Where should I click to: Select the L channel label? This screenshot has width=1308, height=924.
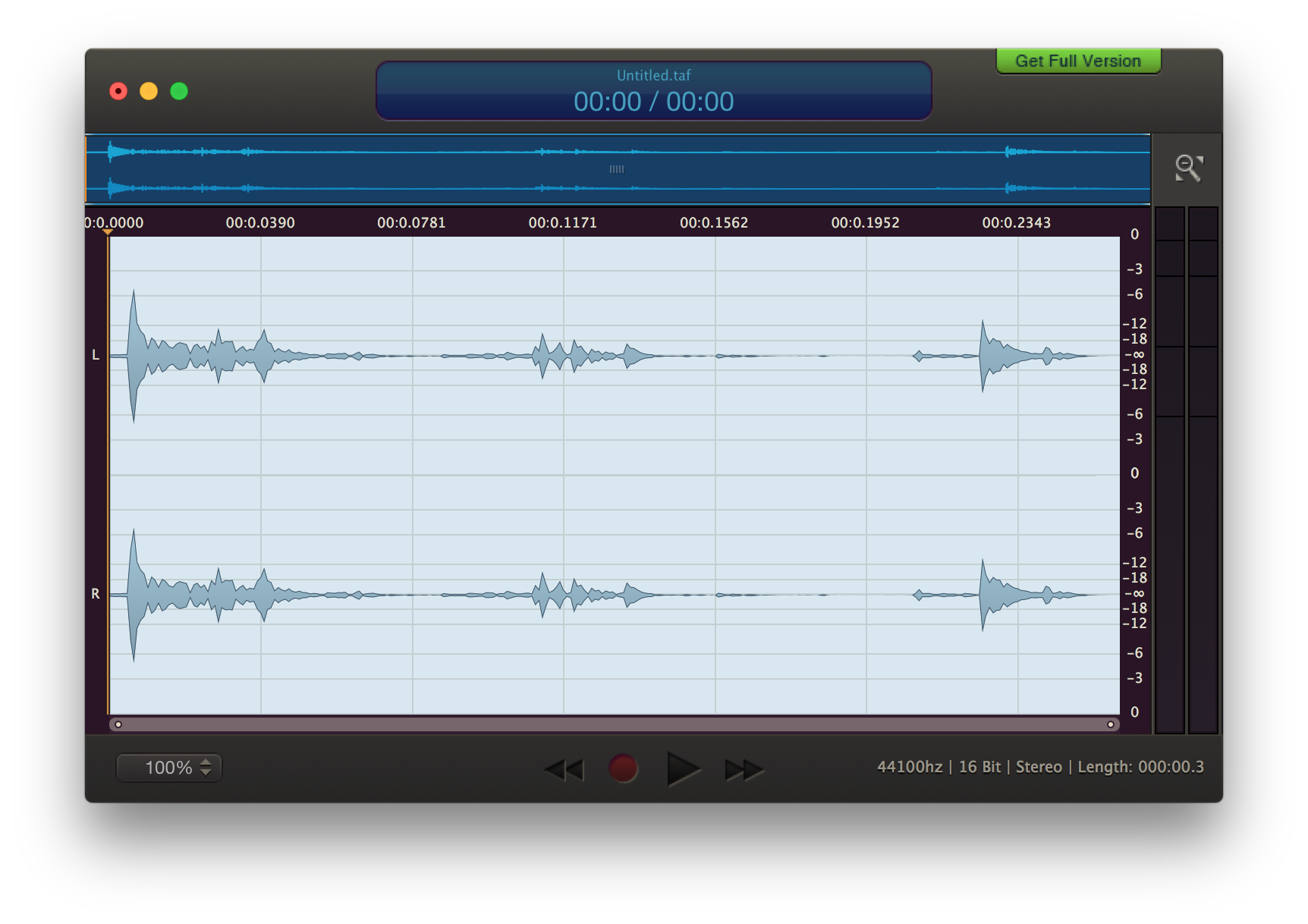(x=96, y=355)
